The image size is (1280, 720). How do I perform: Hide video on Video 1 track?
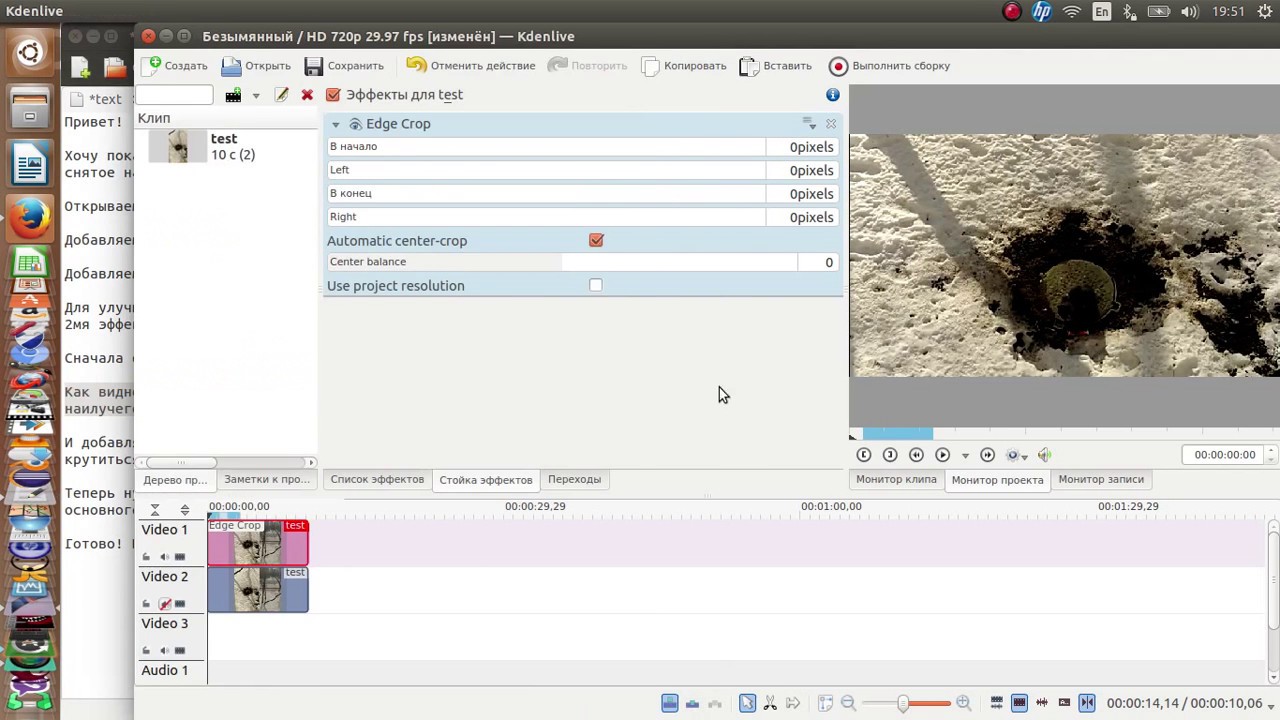180,557
